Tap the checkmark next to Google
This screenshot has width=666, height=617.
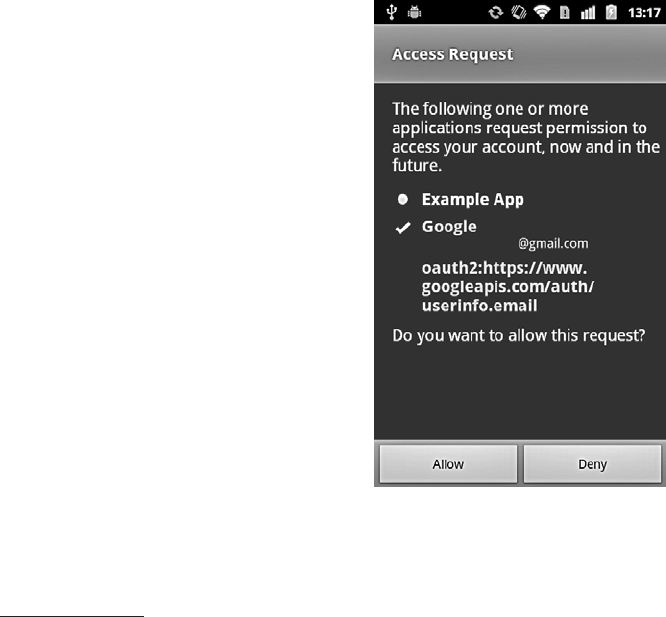point(403,228)
